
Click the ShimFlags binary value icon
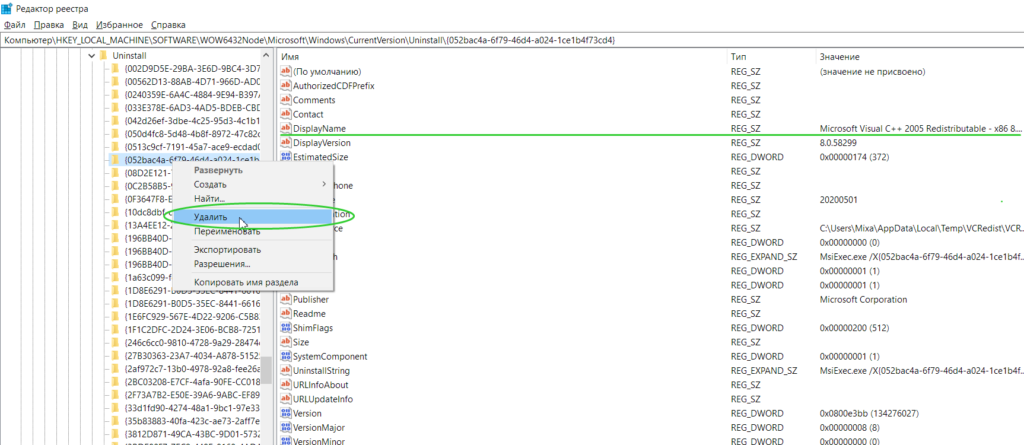click(x=285, y=327)
